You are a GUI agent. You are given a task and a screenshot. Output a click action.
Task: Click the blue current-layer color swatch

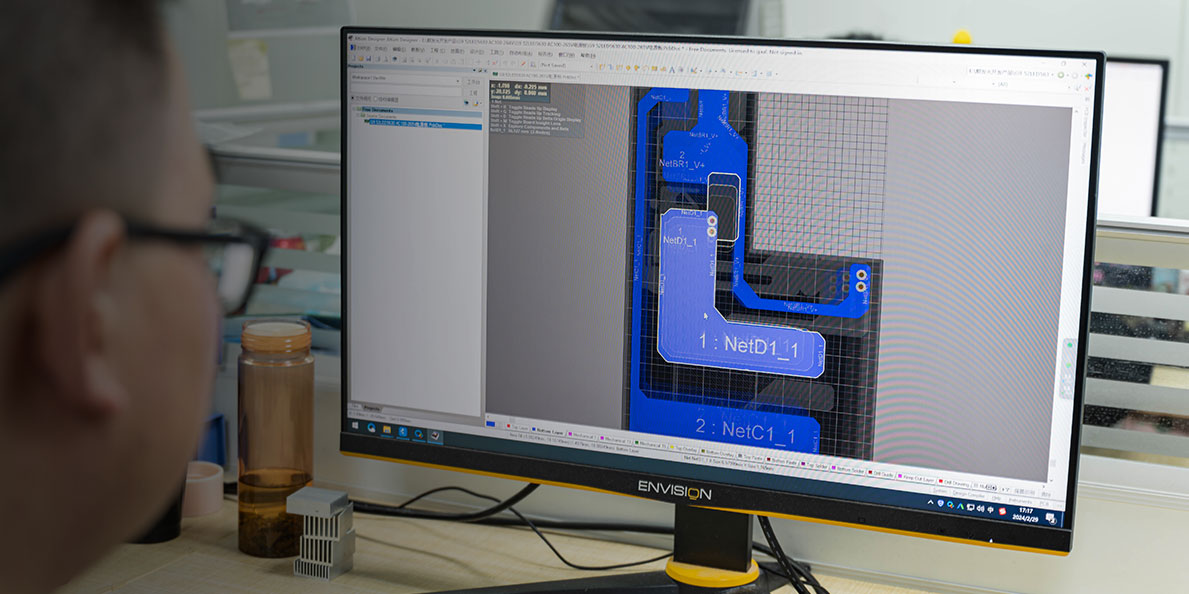[x=491, y=424]
